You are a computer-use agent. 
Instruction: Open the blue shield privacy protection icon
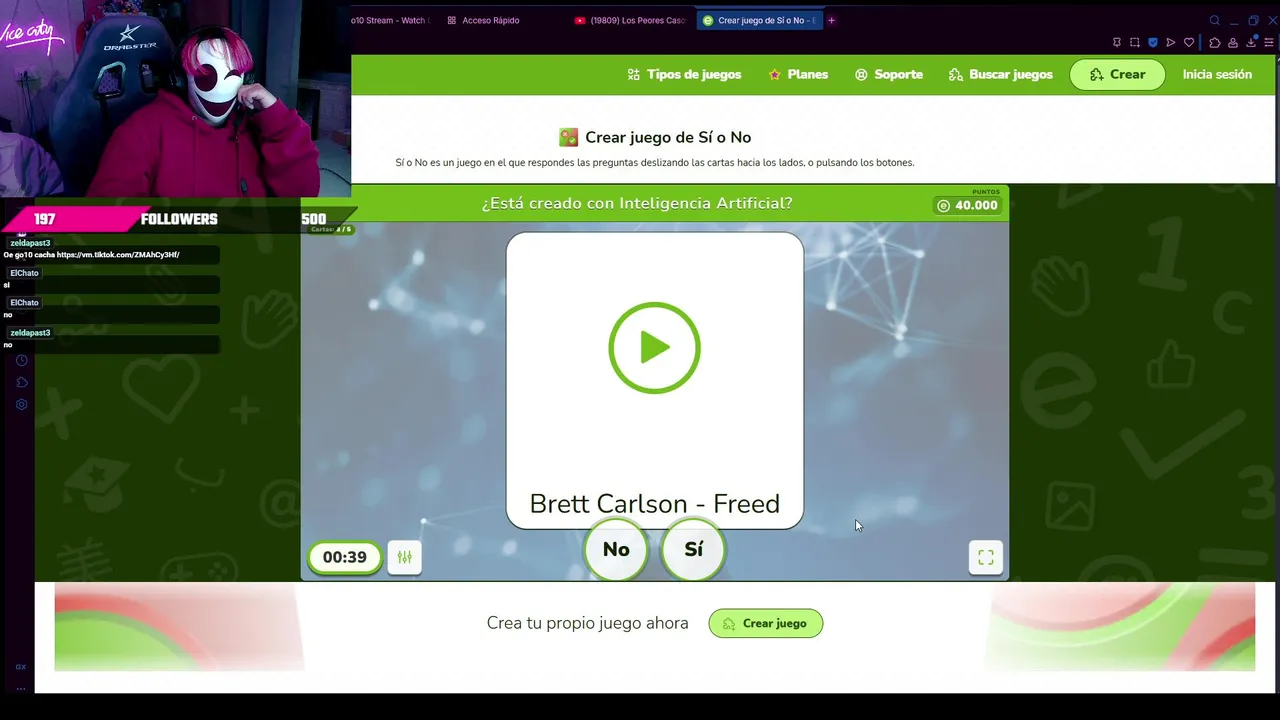1153,42
